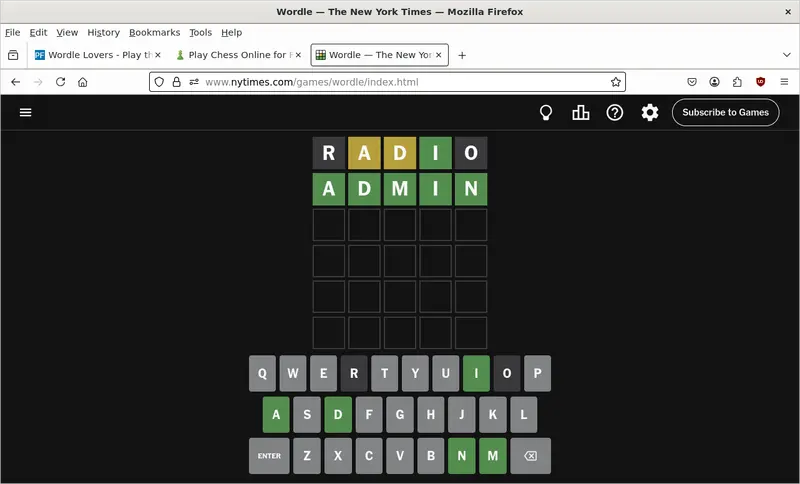The image size is (800, 484).
Task: Close the Wordle New York Times tab
Action: tap(439, 55)
